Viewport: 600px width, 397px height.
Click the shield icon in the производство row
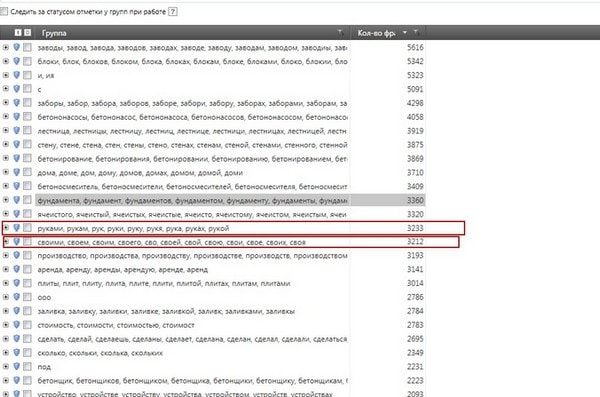point(16,255)
